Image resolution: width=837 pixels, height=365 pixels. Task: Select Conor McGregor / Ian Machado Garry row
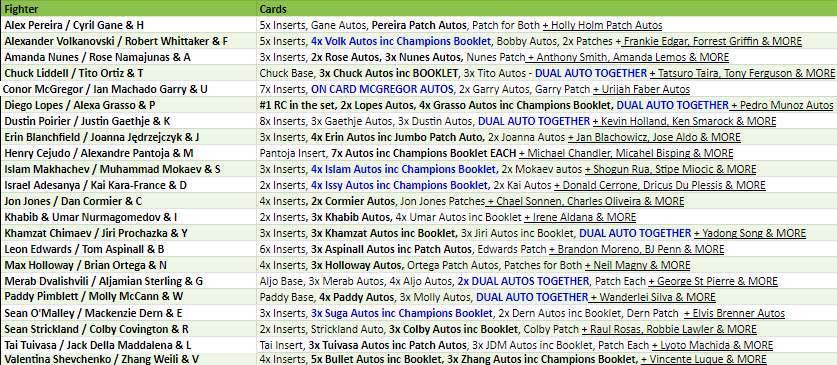pos(418,89)
